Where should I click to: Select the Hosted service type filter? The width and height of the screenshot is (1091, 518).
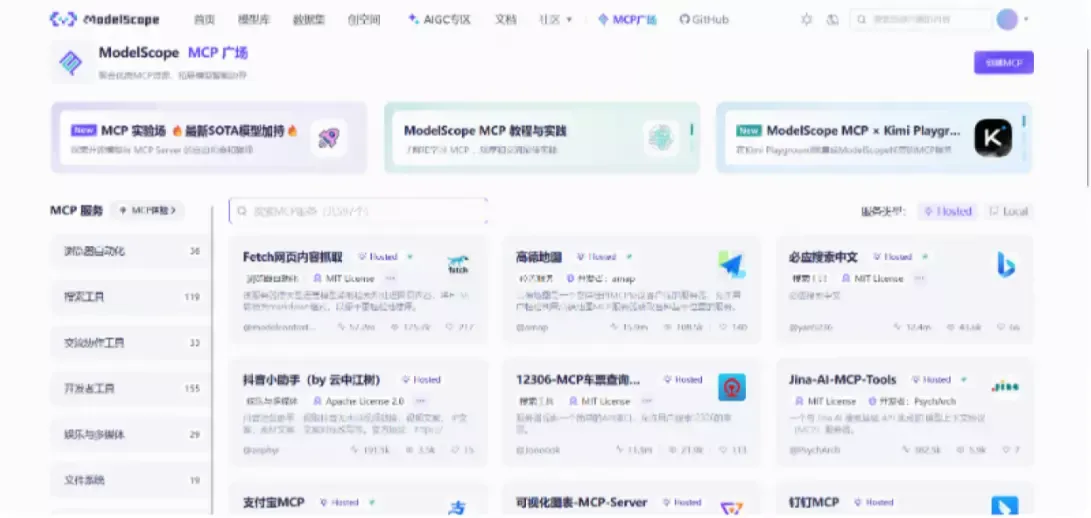click(947, 211)
